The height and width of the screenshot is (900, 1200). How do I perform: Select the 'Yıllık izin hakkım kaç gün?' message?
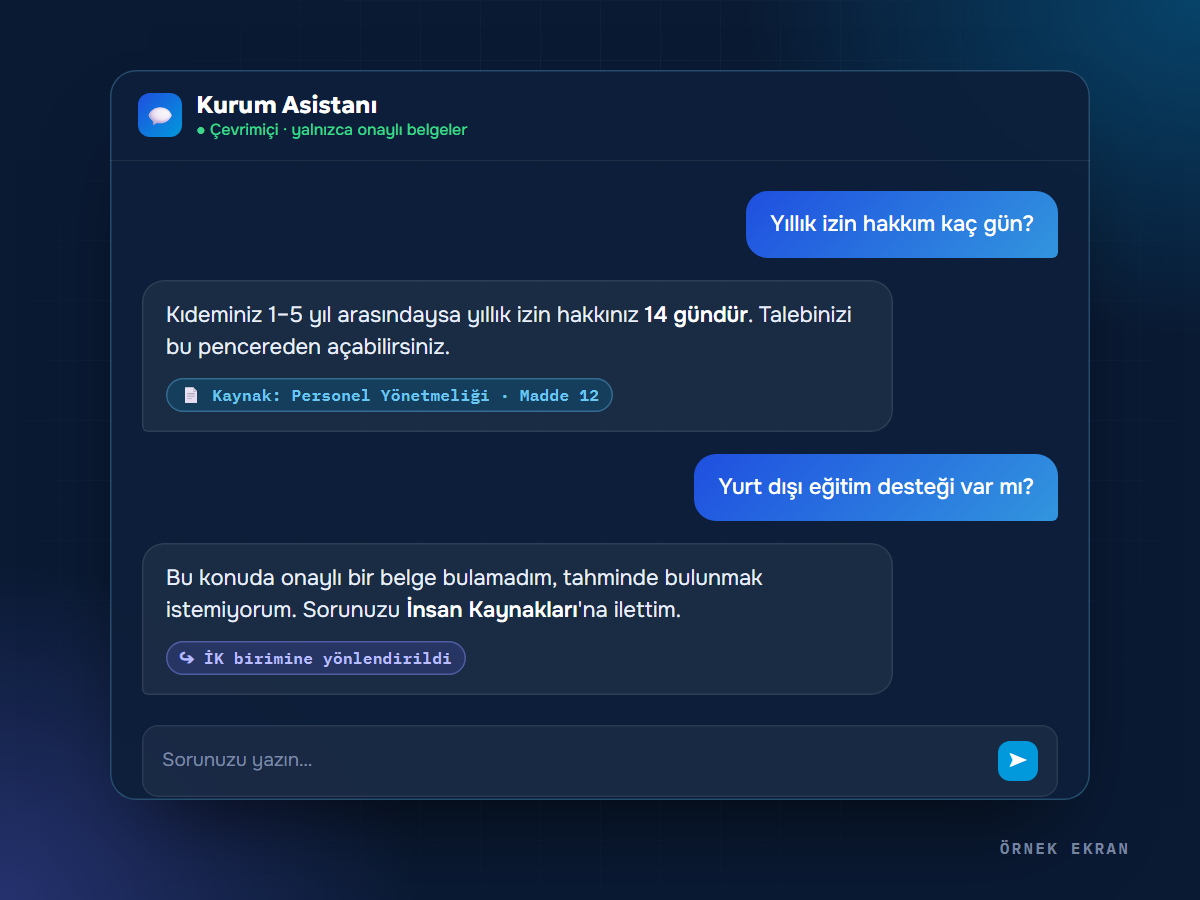pyautogui.click(x=901, y=224)
